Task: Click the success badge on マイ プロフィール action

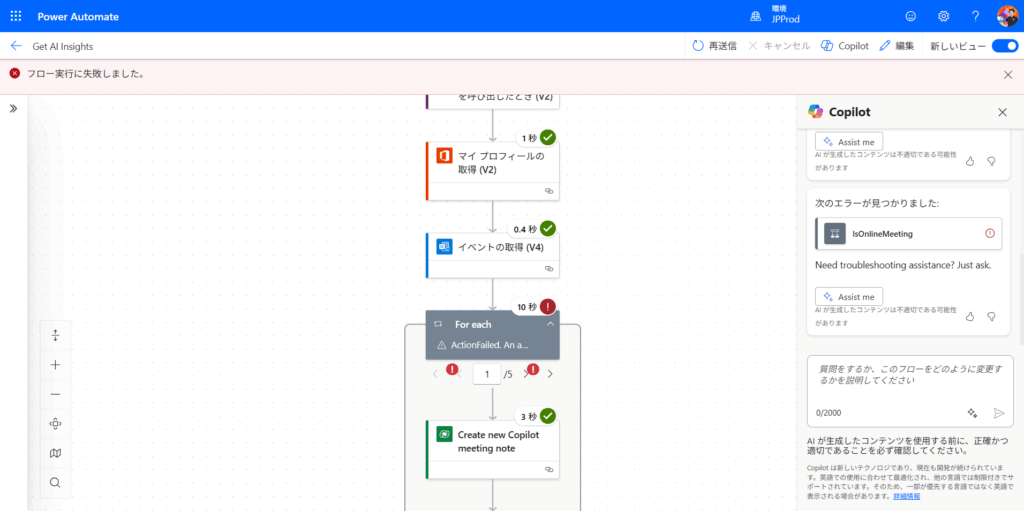Action: (548, 137)
